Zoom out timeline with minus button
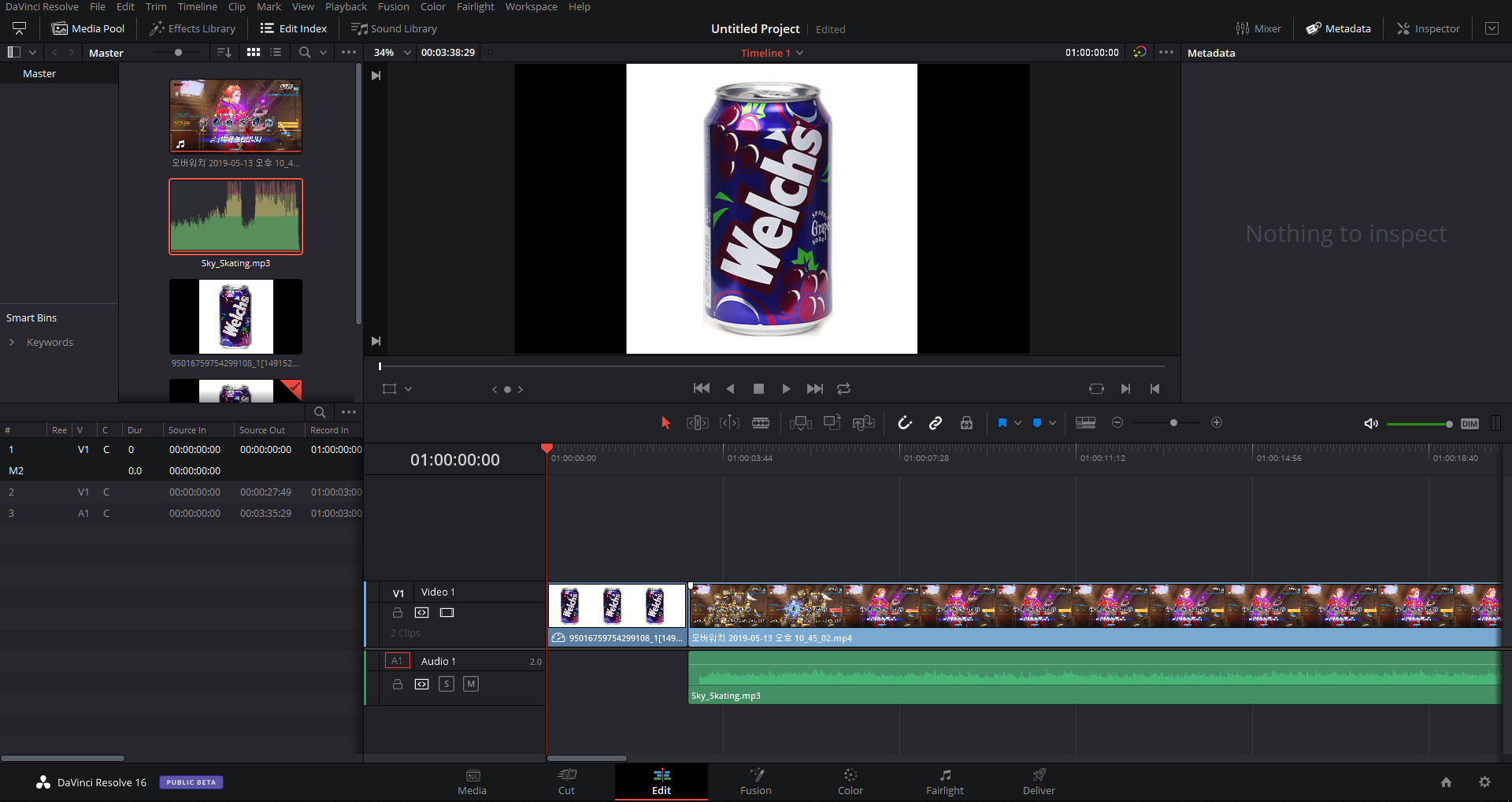Viewport: 1512px width, 802px height. click(1117, 423)
